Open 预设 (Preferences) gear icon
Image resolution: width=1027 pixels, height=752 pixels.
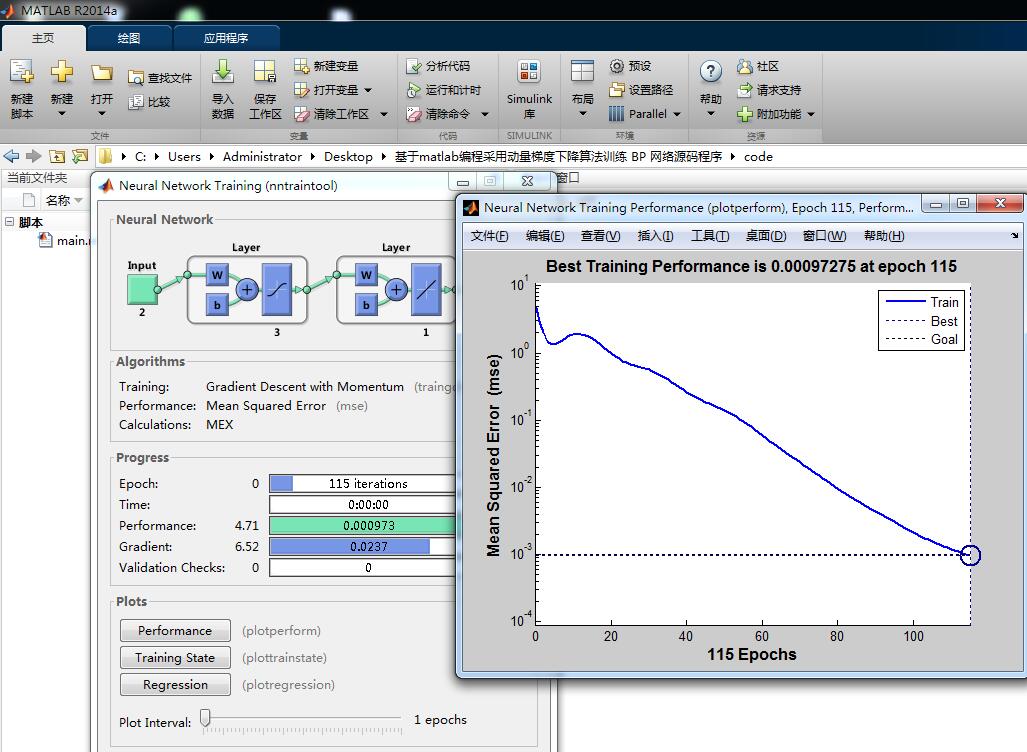point(616,66)
